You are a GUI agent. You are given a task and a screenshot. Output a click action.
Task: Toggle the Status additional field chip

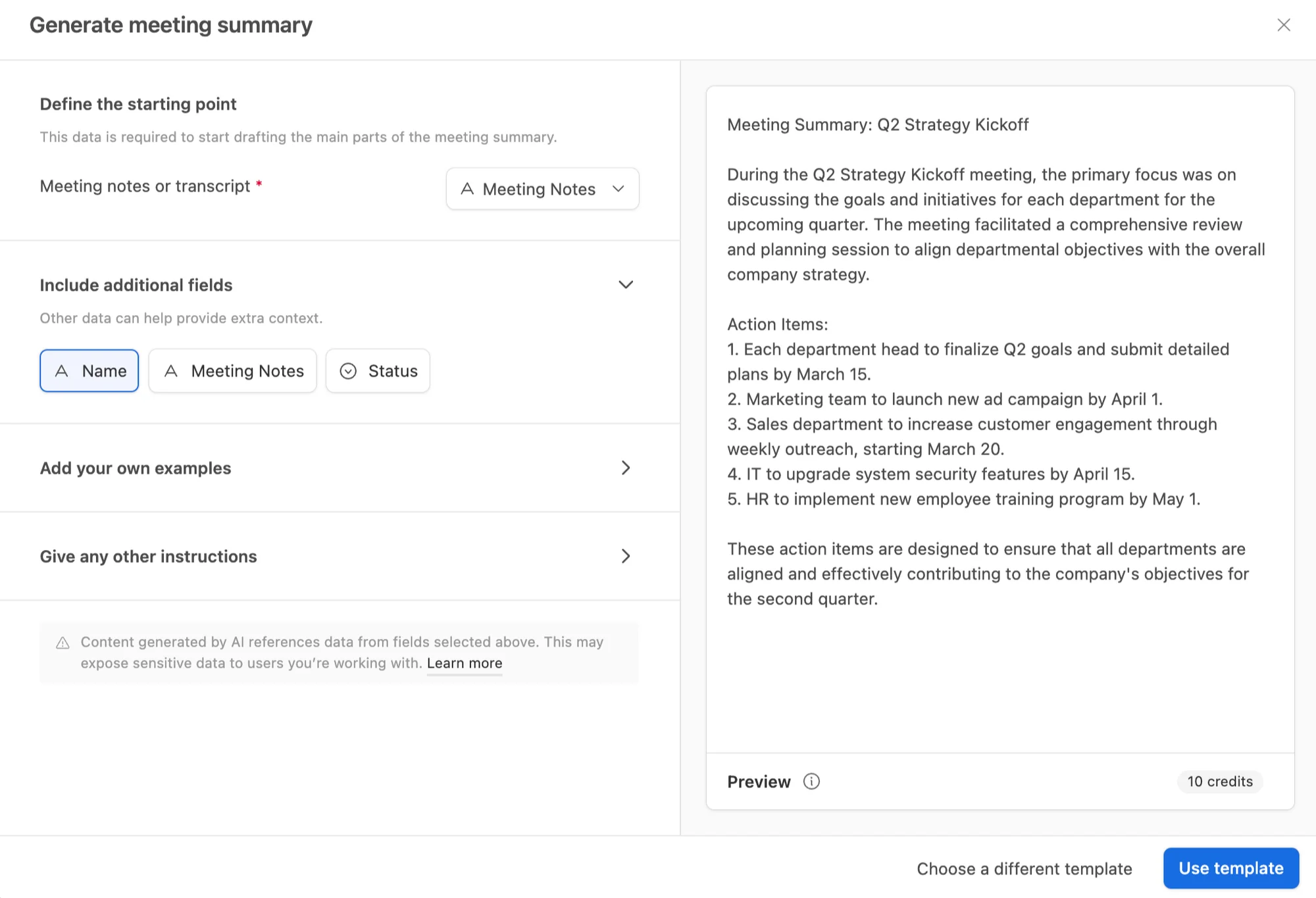[x=378, y=371]
